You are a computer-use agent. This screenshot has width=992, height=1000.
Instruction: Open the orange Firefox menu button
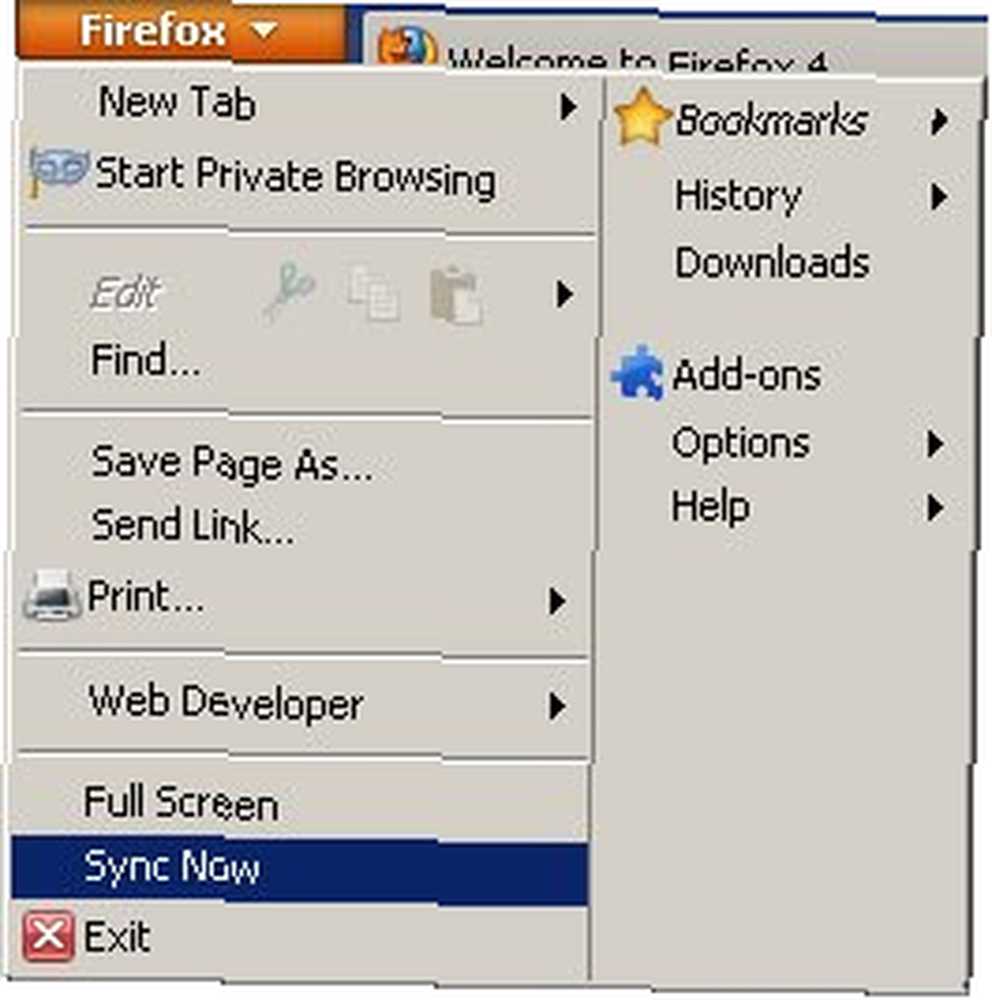pos(181,31)
